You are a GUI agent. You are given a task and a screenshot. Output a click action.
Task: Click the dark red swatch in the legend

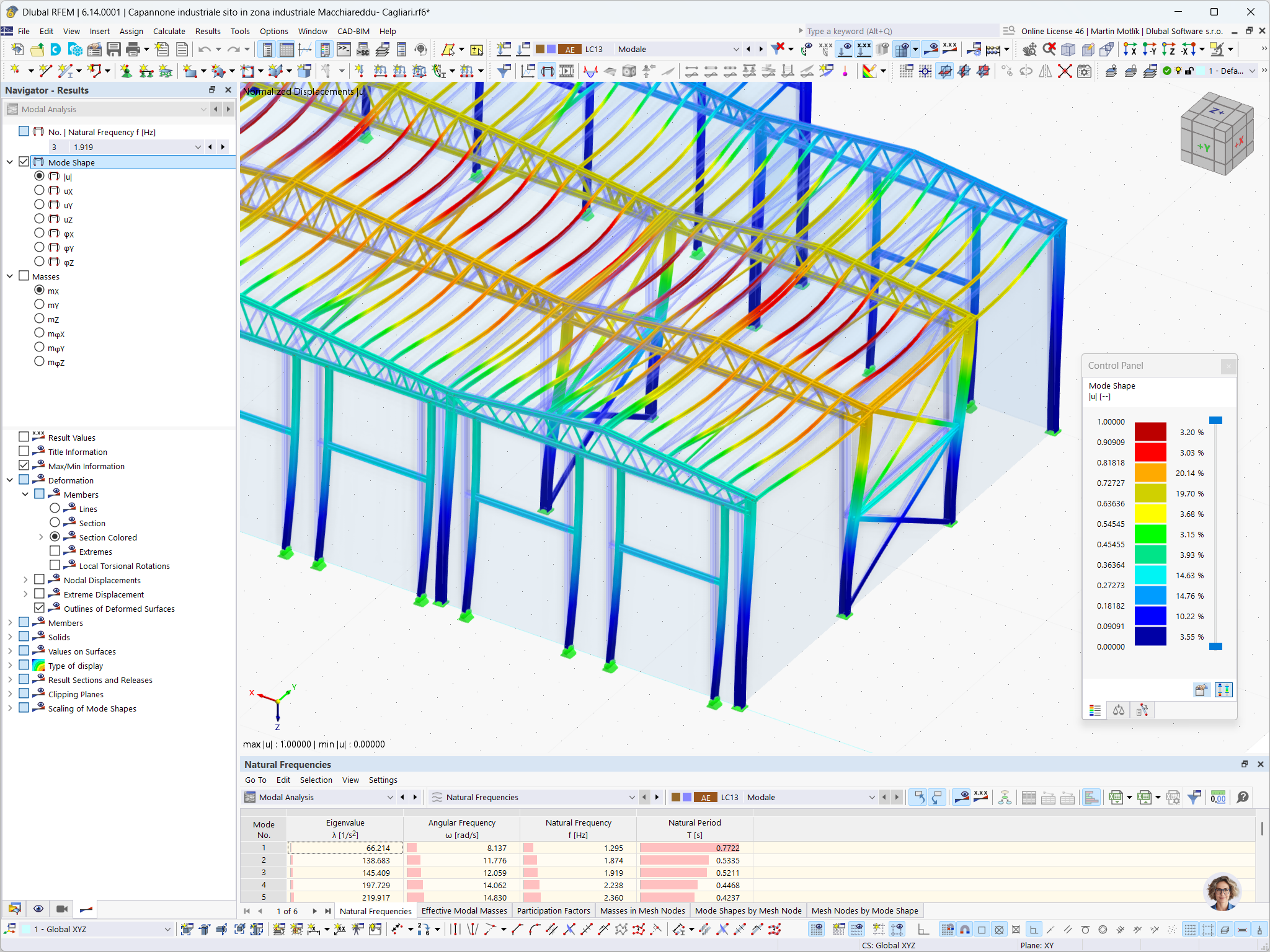(1152, 432)
